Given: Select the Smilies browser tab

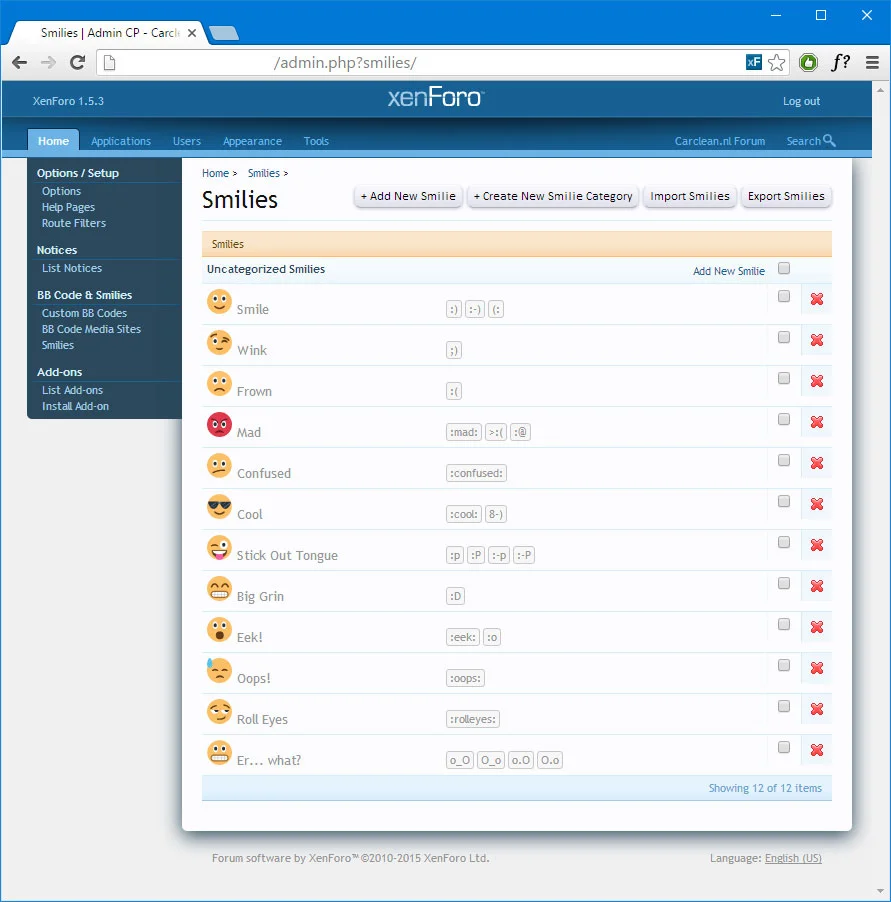Looking at the screenshot, I should (109, 33).
